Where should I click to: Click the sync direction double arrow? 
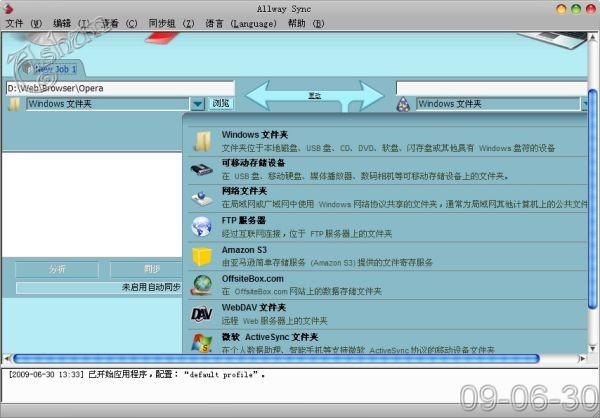click(315, 96)
